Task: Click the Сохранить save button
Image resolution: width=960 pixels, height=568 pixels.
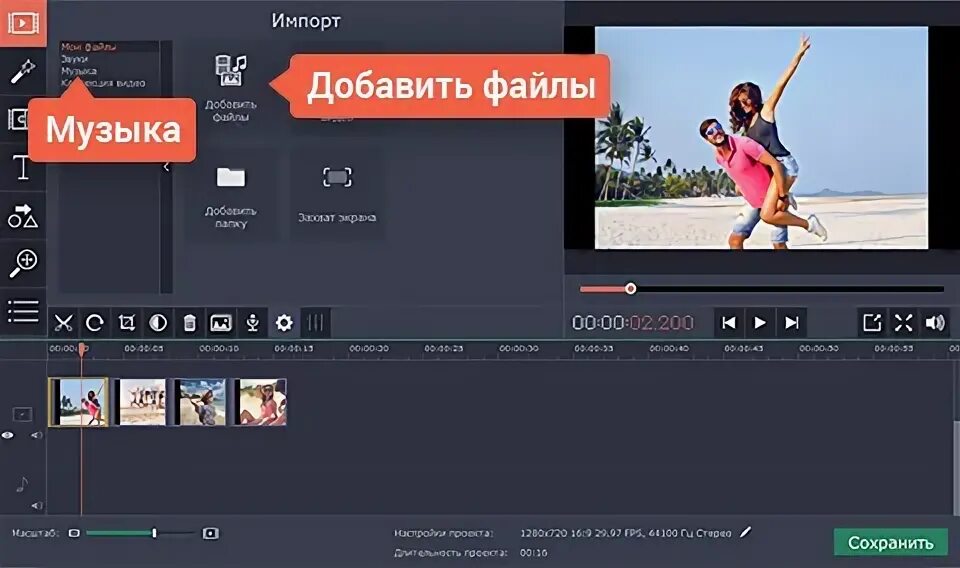Action: [x=891, y=542]
